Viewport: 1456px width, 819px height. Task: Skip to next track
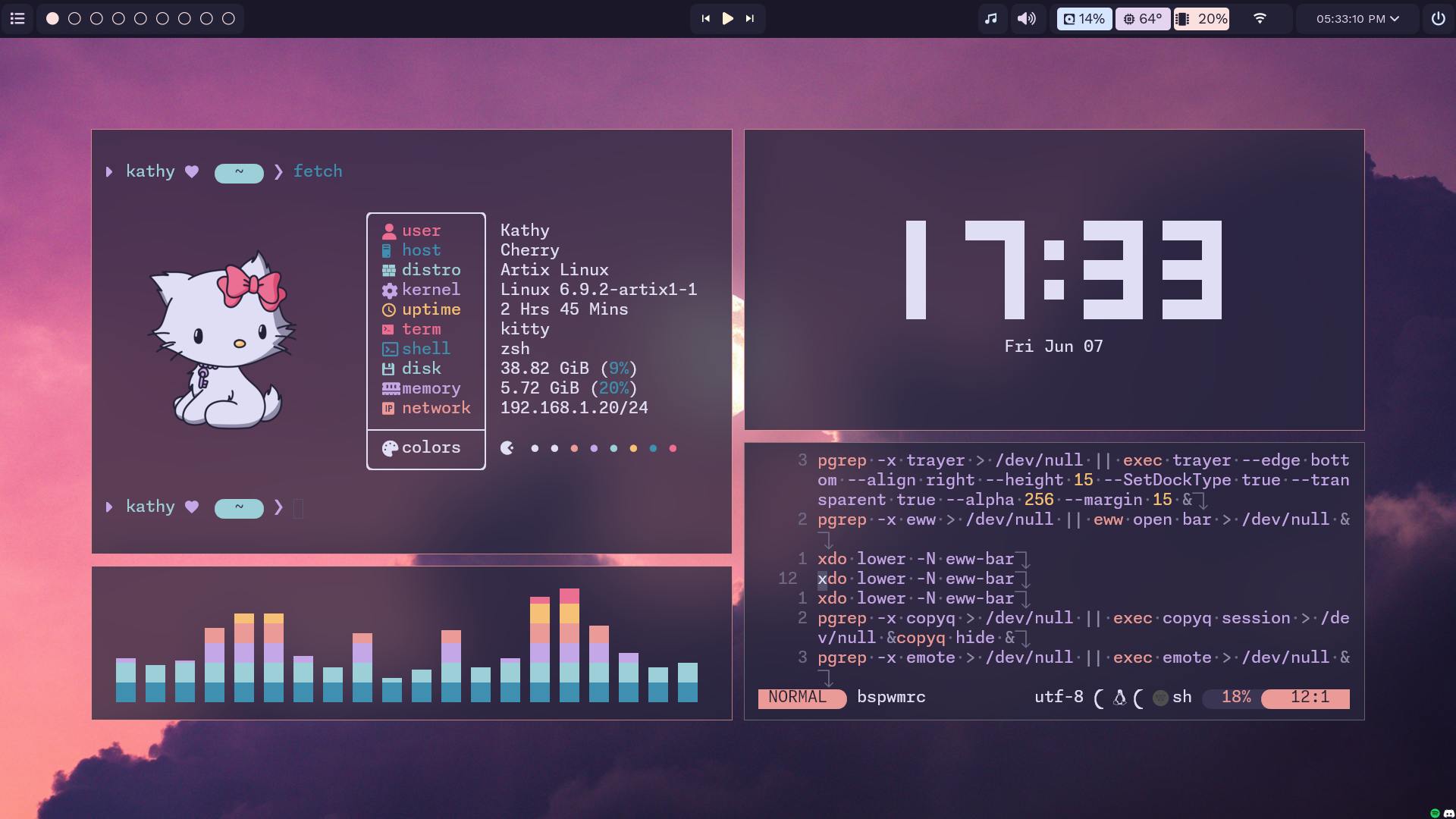[750, 18]
